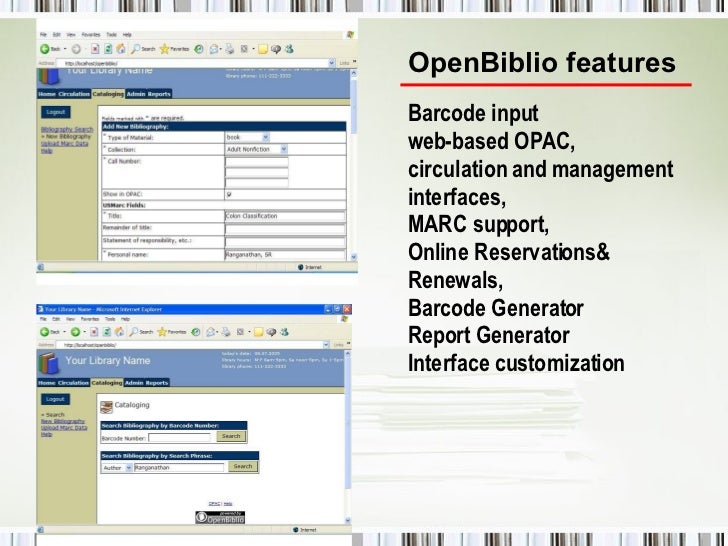
Task: Click Discuss speech-bubble icon in upper browser toolbar
Action: pos(276,49)
